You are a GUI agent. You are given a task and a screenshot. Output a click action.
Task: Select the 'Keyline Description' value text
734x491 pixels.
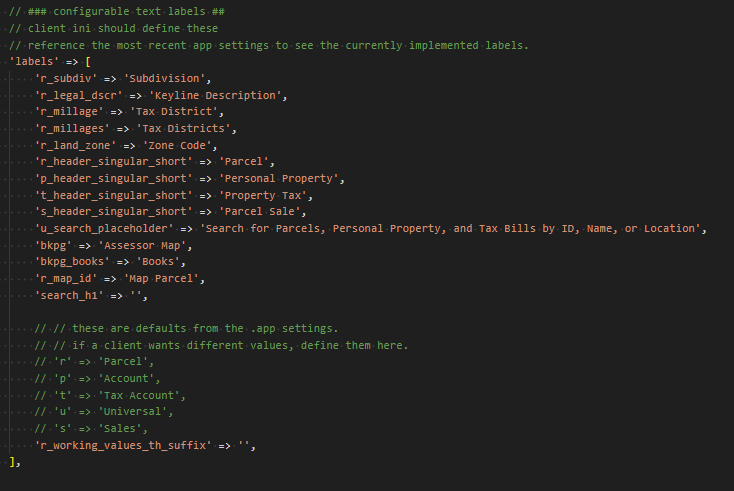click(x=216, y=95)
